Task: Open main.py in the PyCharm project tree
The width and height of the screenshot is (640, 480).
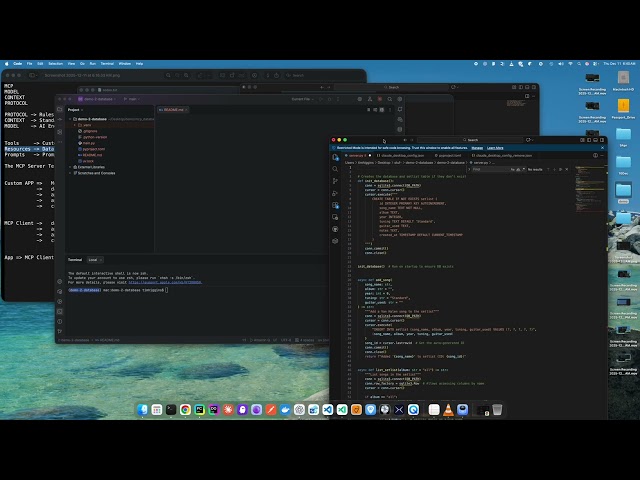Action: tap(89, 143)
